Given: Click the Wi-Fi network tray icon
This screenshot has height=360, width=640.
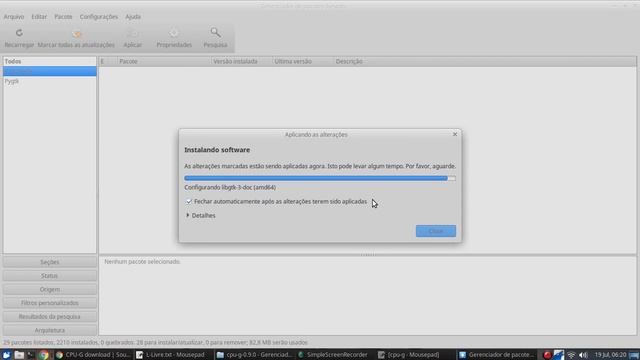Looking at the screenshot, I should (571, 355).
